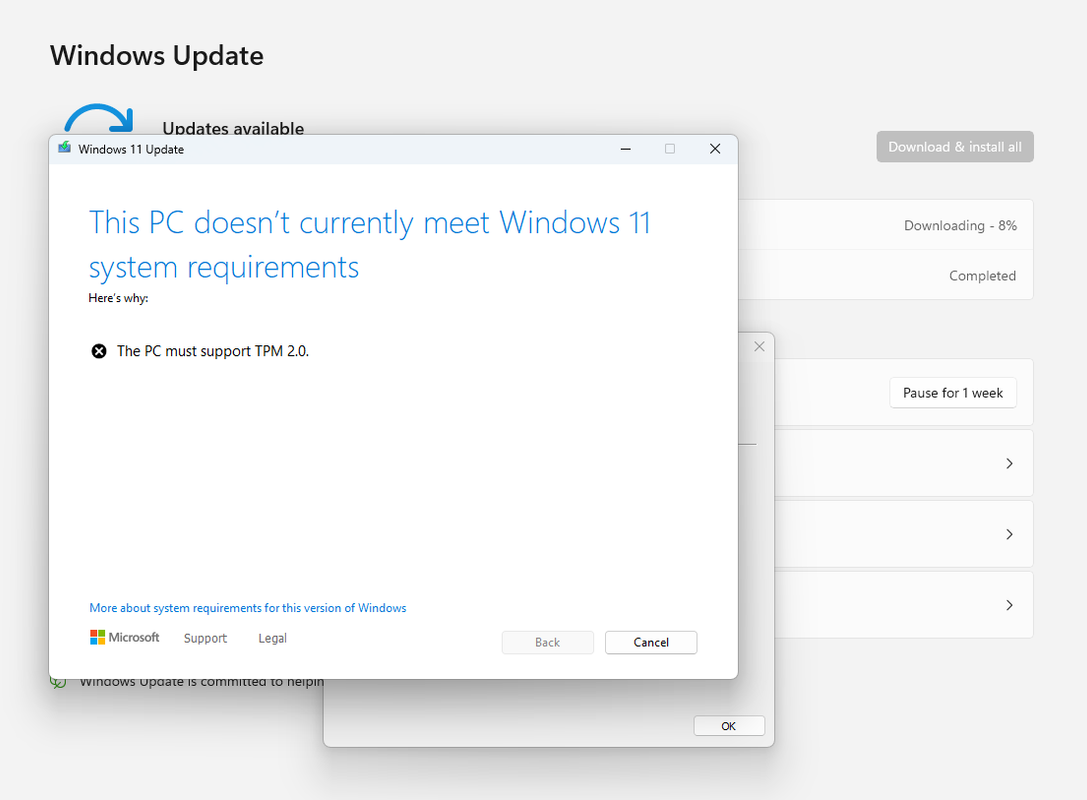The width and height of the screenshot is (1087, 800).
Task: Click the Cancel button in Windows 11 Update dialog
Action: point(650,642)
